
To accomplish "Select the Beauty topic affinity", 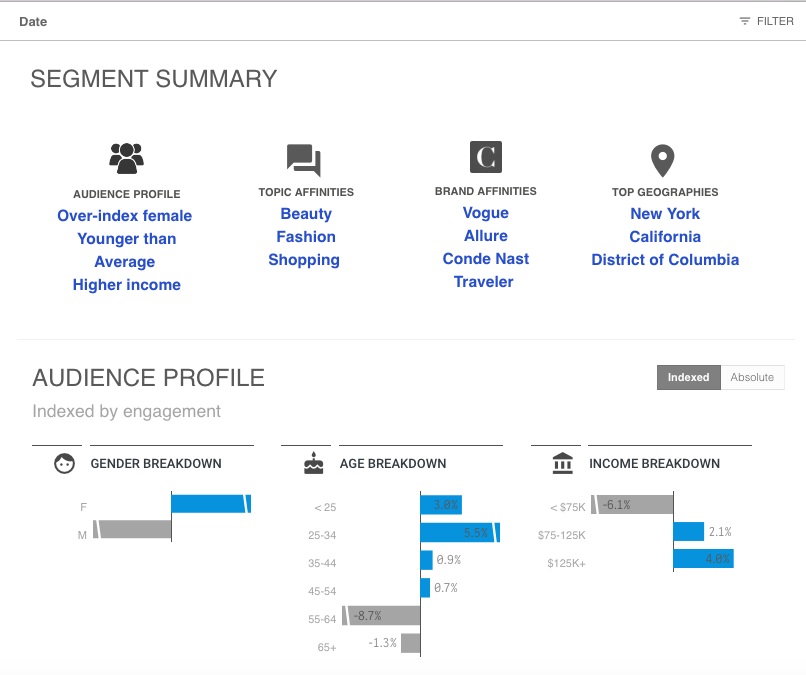I will click(x=306, y=214).
